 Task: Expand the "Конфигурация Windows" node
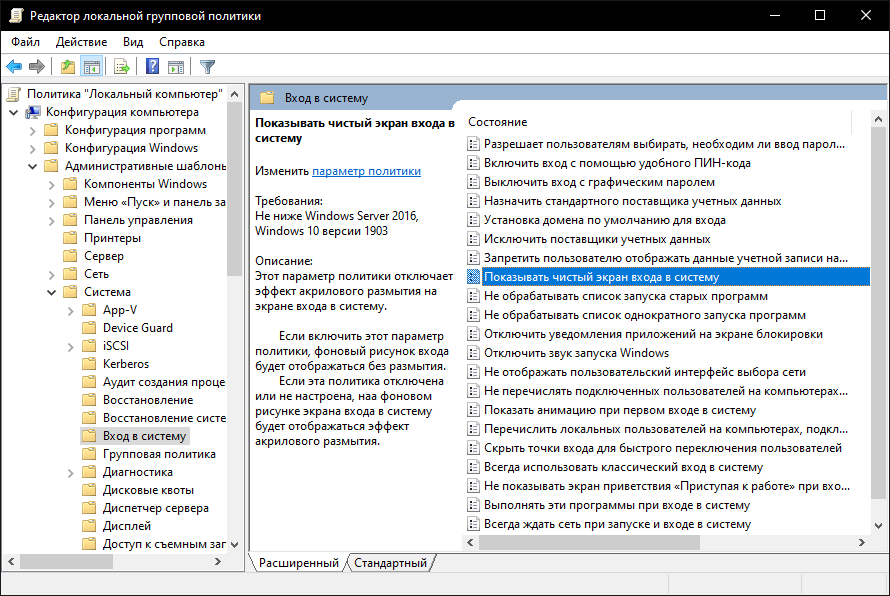pyautogui.click(x=33, y=149)
